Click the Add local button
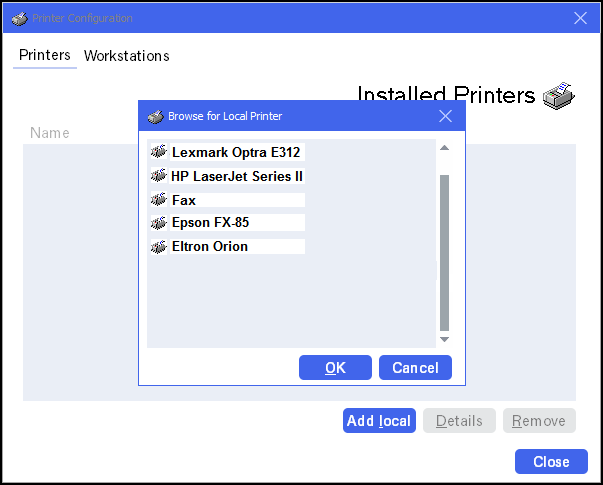The width and height of the screenshot is (603, 485). coord(379,421)
